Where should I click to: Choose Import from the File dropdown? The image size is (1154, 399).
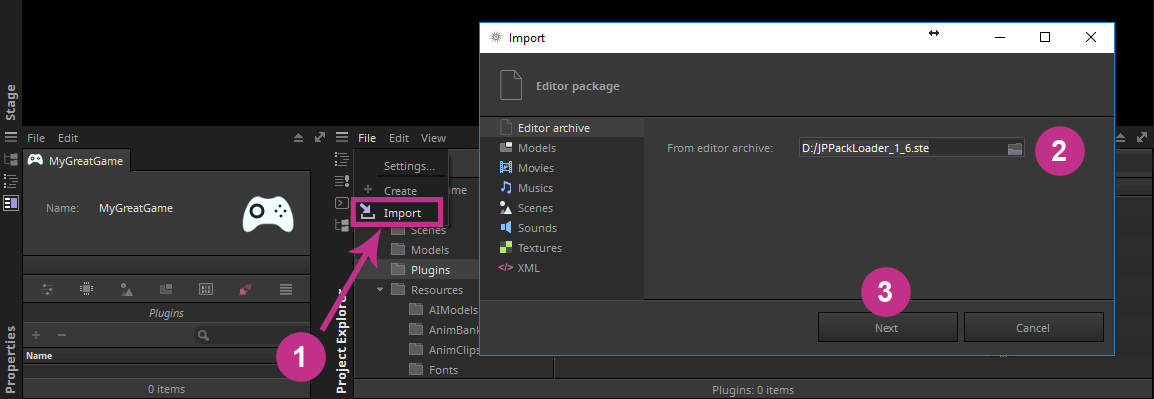(x=397, y=213)
